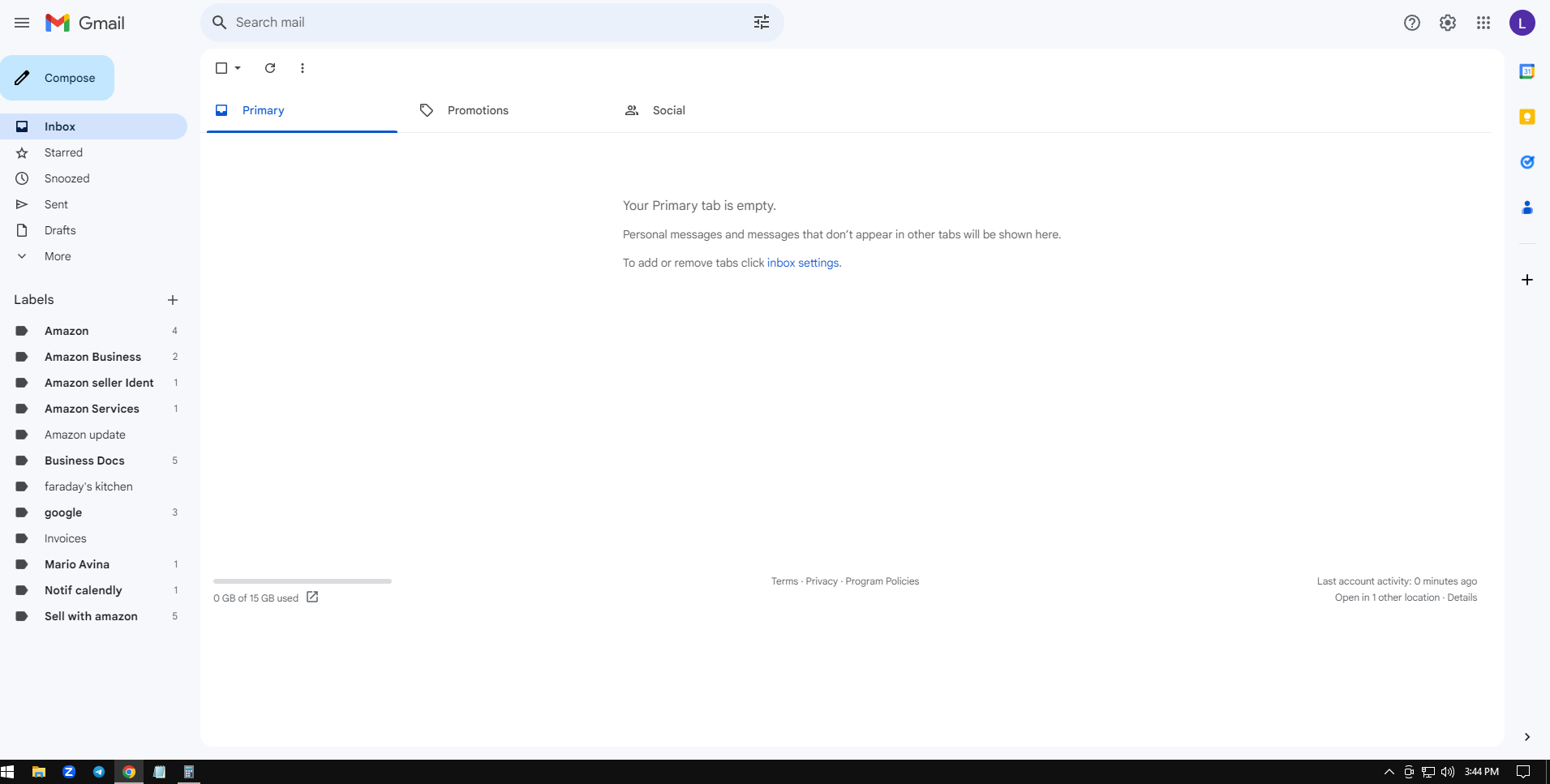Click the Gmail logo
1550x784 pixels.
click(85, 23)
